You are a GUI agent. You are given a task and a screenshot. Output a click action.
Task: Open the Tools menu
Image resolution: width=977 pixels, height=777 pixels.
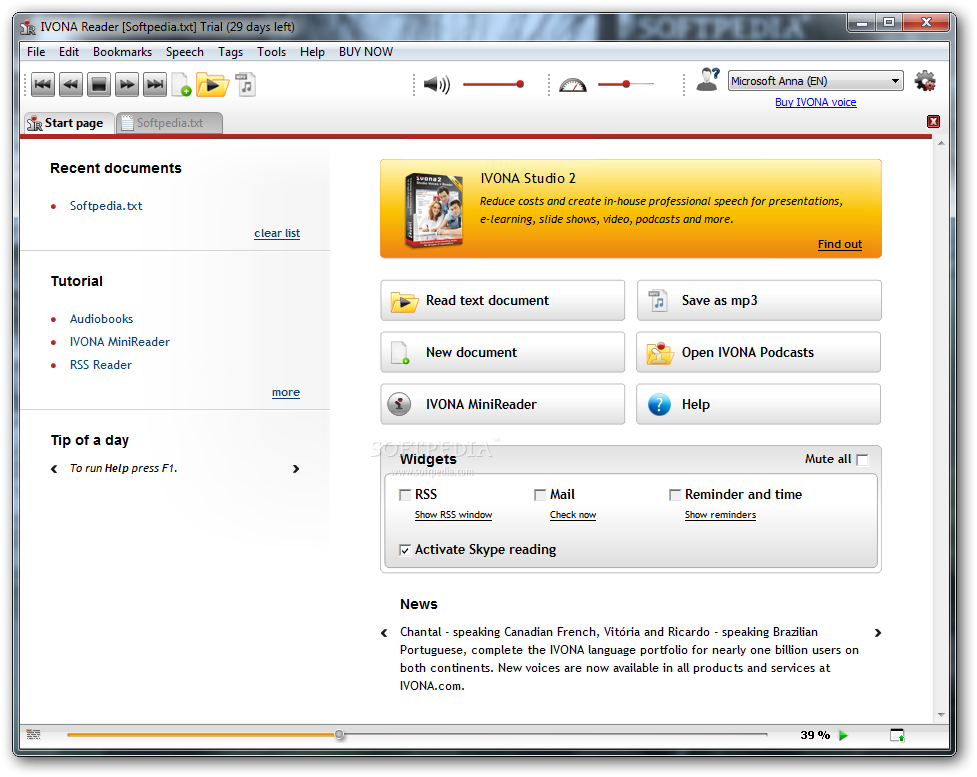click(271, 52)
